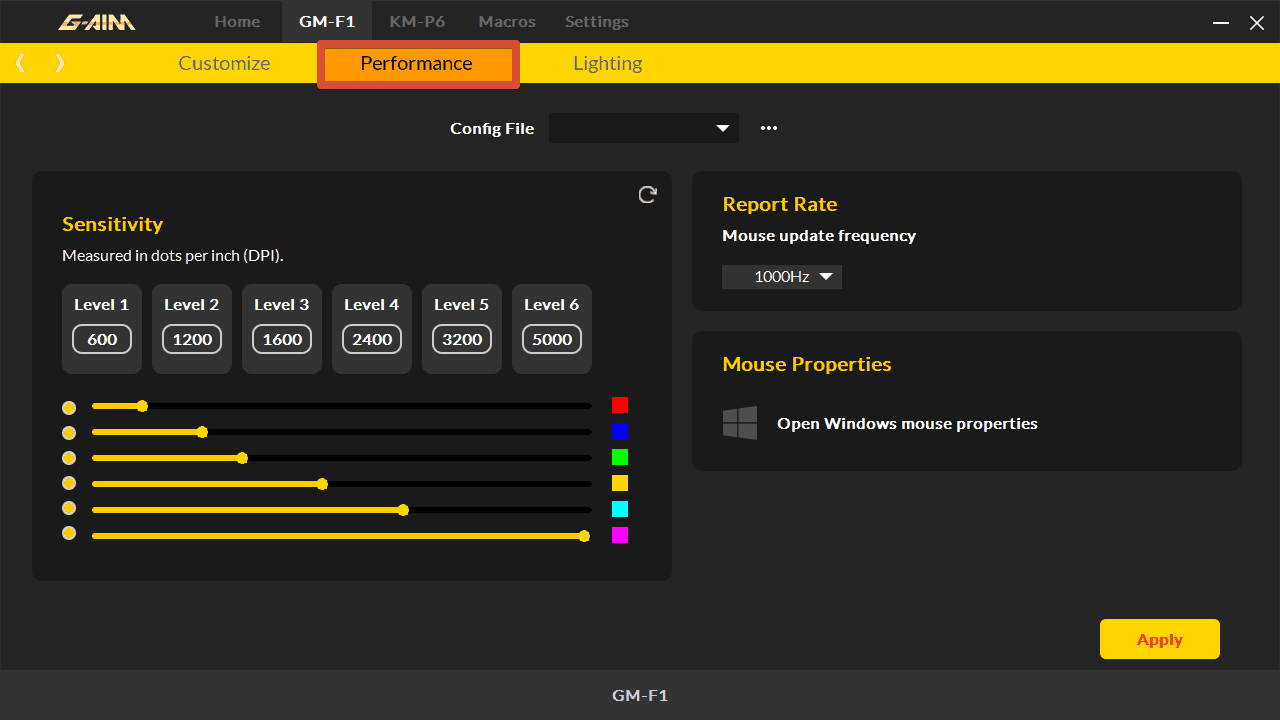
Task: Select the Level 6 radio dot
Action: 69,533
